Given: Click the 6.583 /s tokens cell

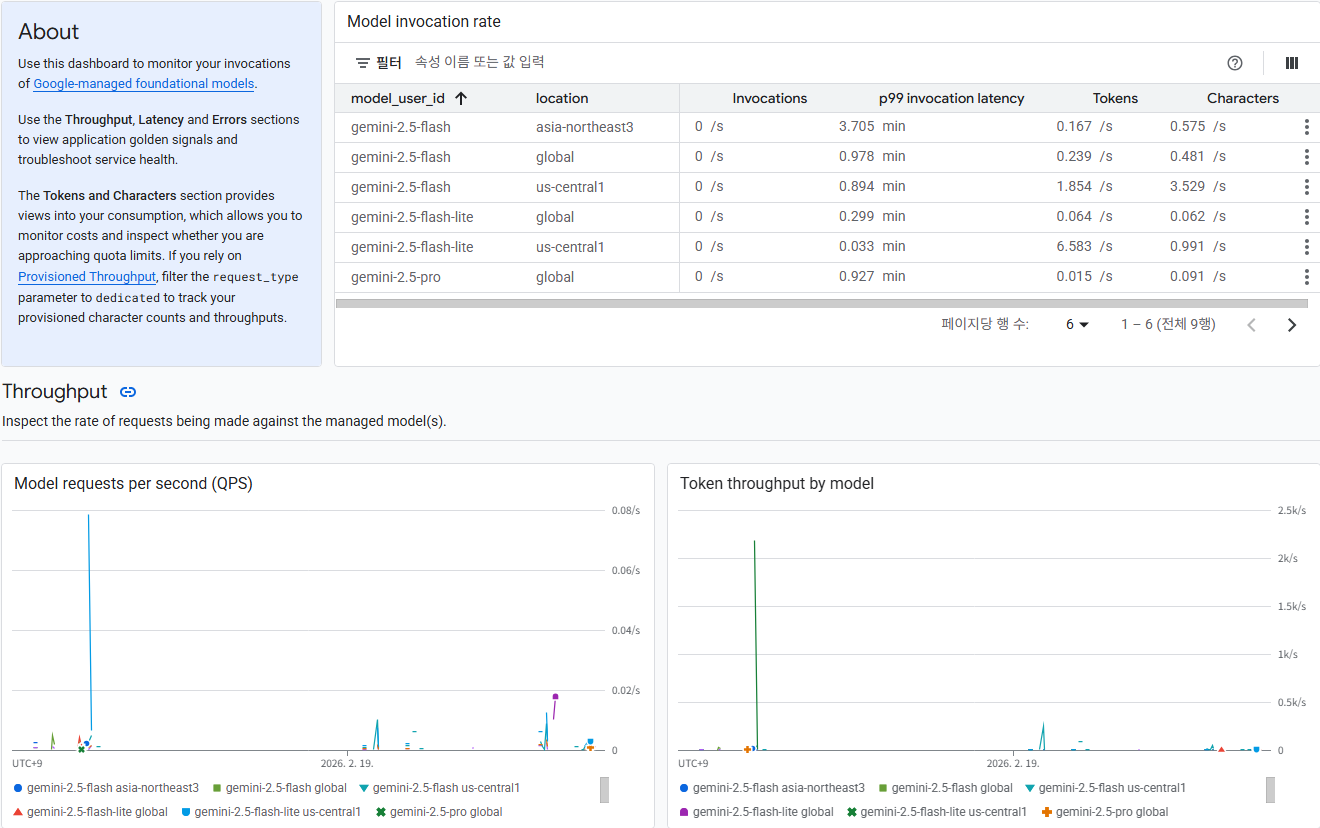Looking at the screenshot, I should pyautogui.click(x=1084, y=247).
